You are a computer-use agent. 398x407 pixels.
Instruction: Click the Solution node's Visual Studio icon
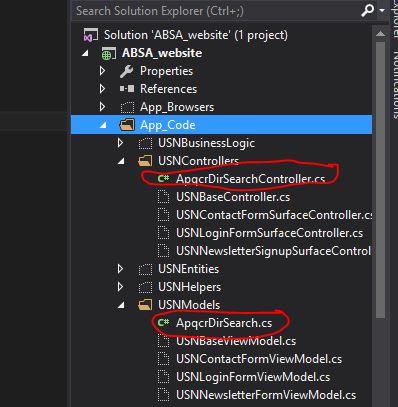click(x=91, y=35)
